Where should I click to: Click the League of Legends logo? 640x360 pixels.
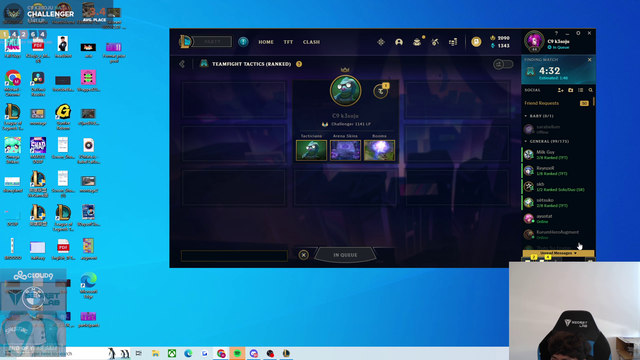click(185, 42)
